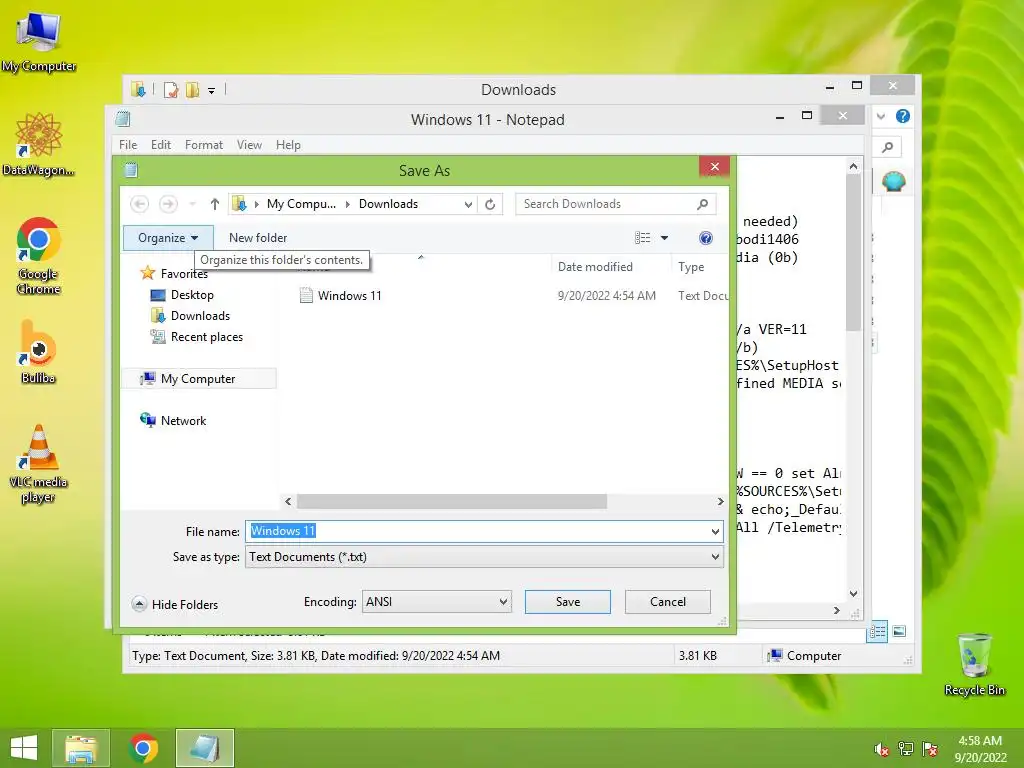
Task: Select Network in navigation pane
Action: 183,421
